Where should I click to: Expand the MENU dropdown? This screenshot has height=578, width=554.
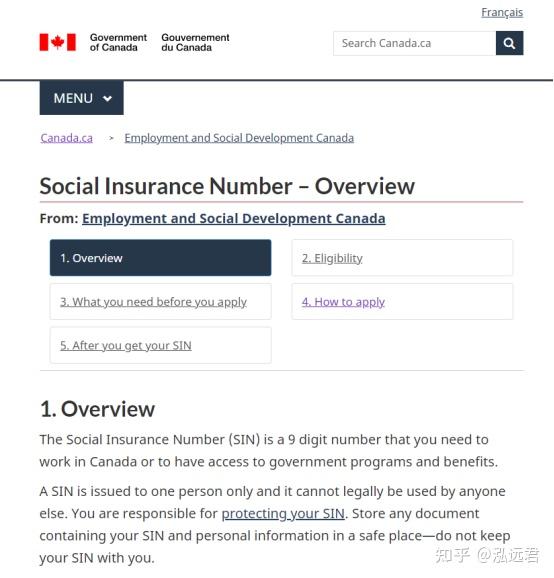(x=81, y=98)
